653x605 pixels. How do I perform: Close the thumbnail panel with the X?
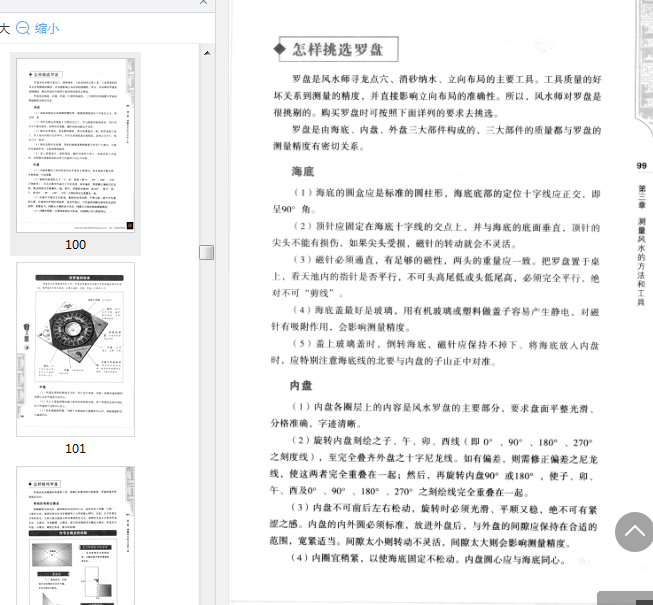[204, 2]
